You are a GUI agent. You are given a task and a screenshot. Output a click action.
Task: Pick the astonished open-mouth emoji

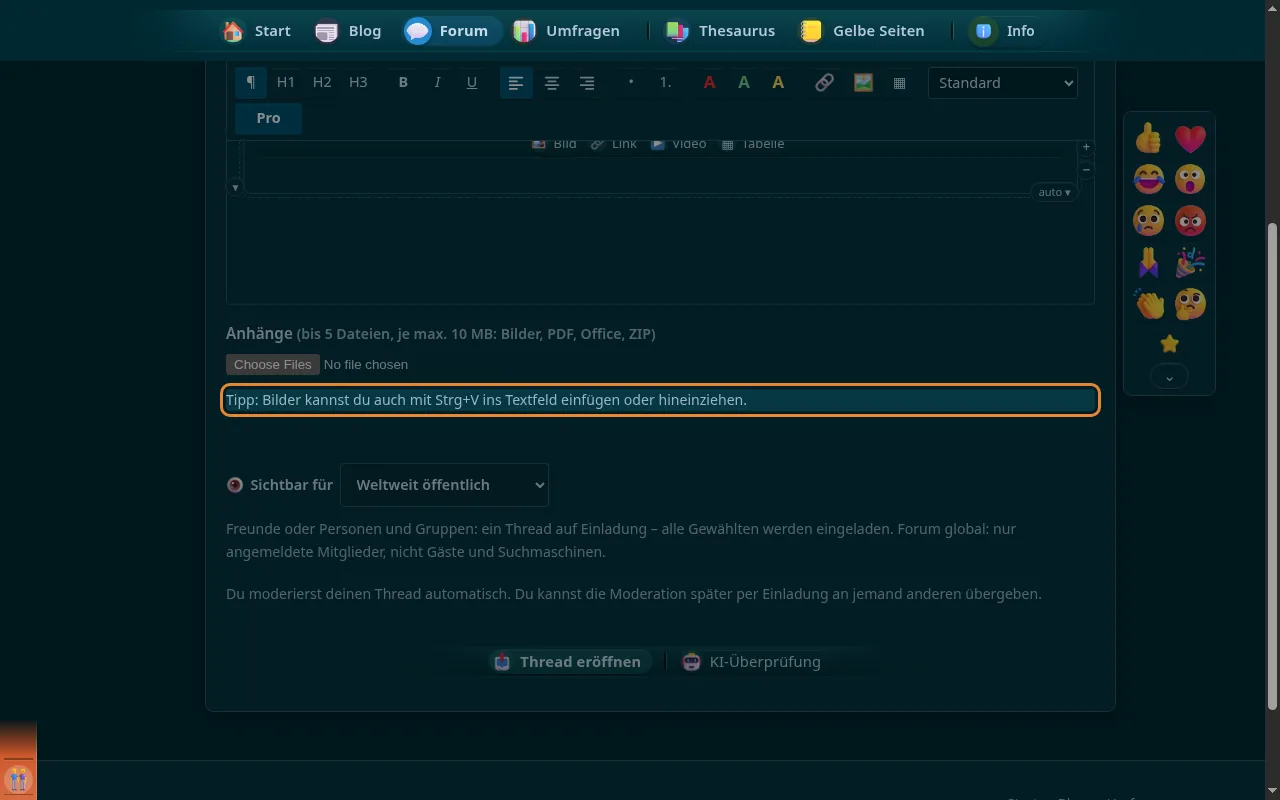point(1190,179)
